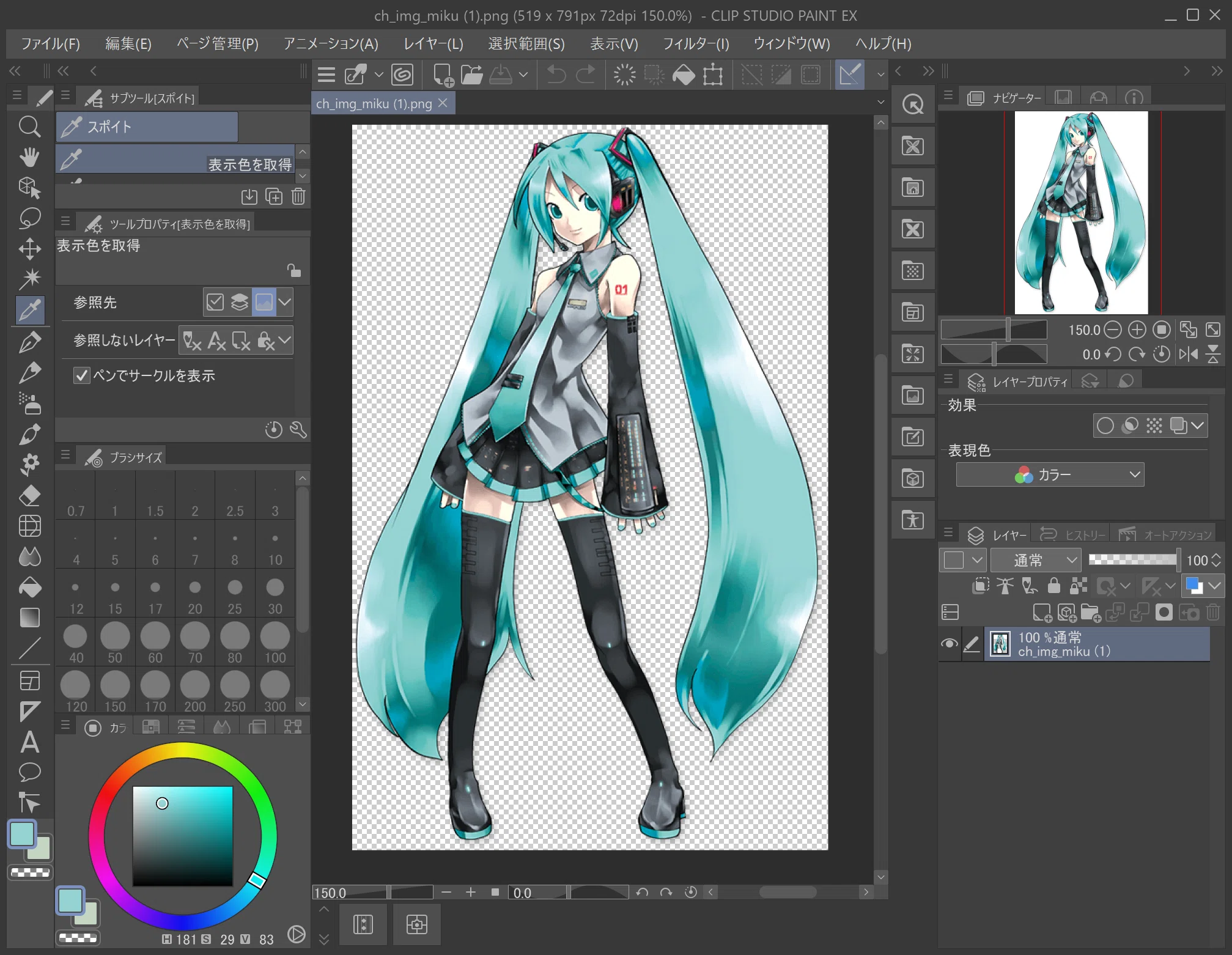Select the Move layer tool
1232x955 pixels.
point(29,249)
